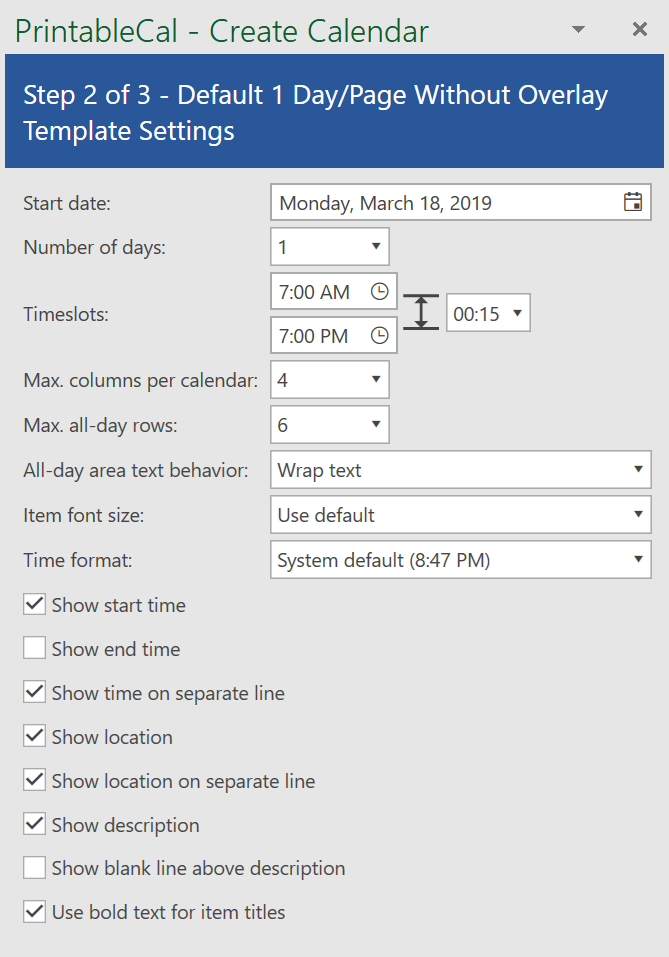The image size is (669, 957).
Task: Click the clock icon in the 7:00 PM field
Action: pyautogui.click(x=380, y=335)
